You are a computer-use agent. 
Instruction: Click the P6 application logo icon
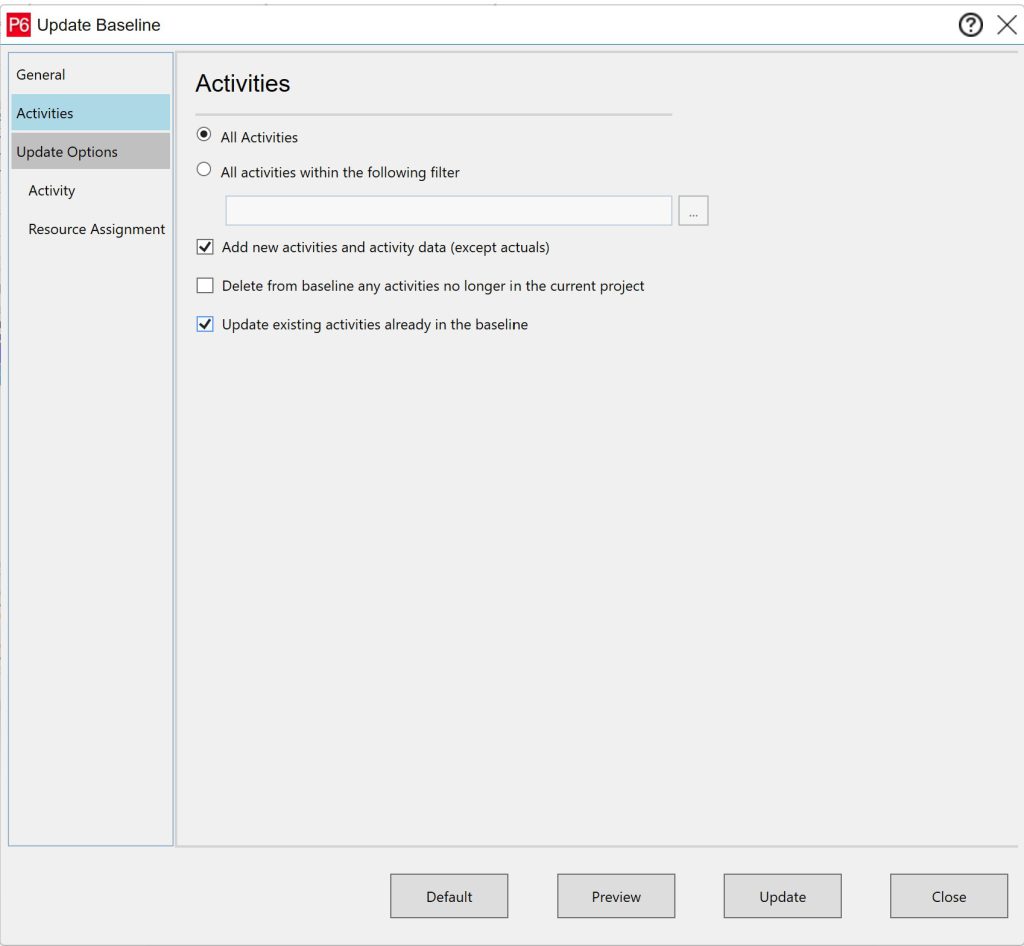19,25
